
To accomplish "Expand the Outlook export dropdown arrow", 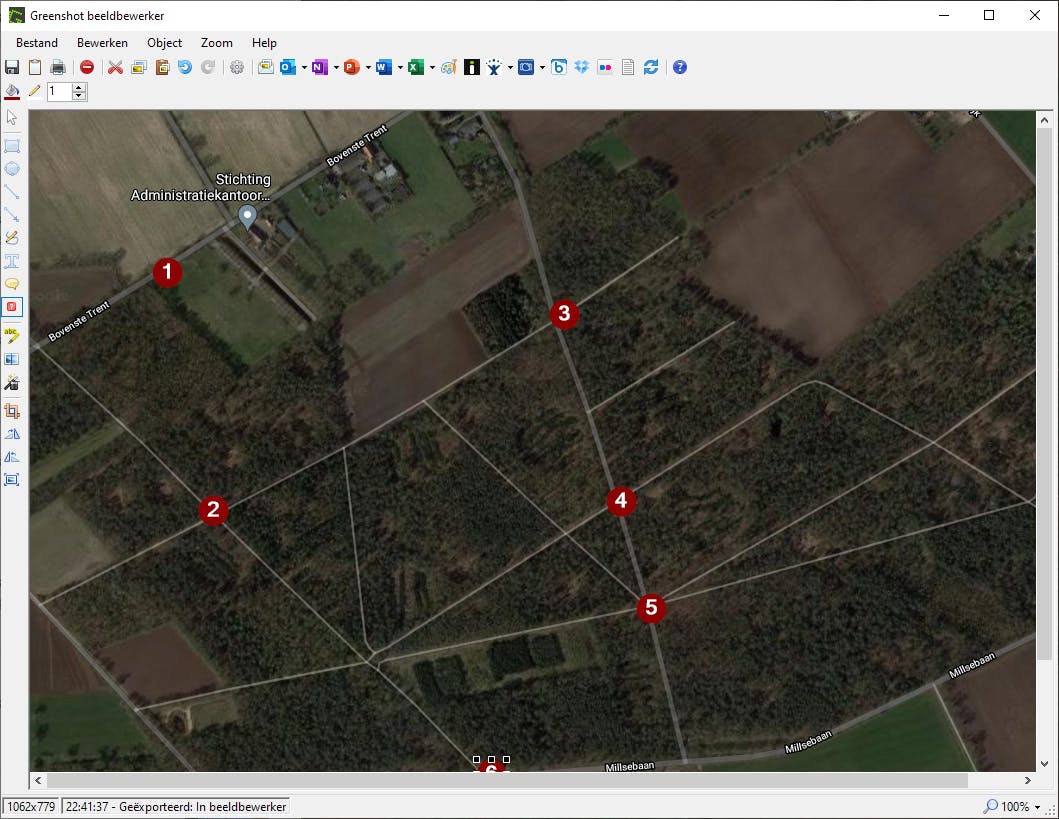I will point(303,68).
